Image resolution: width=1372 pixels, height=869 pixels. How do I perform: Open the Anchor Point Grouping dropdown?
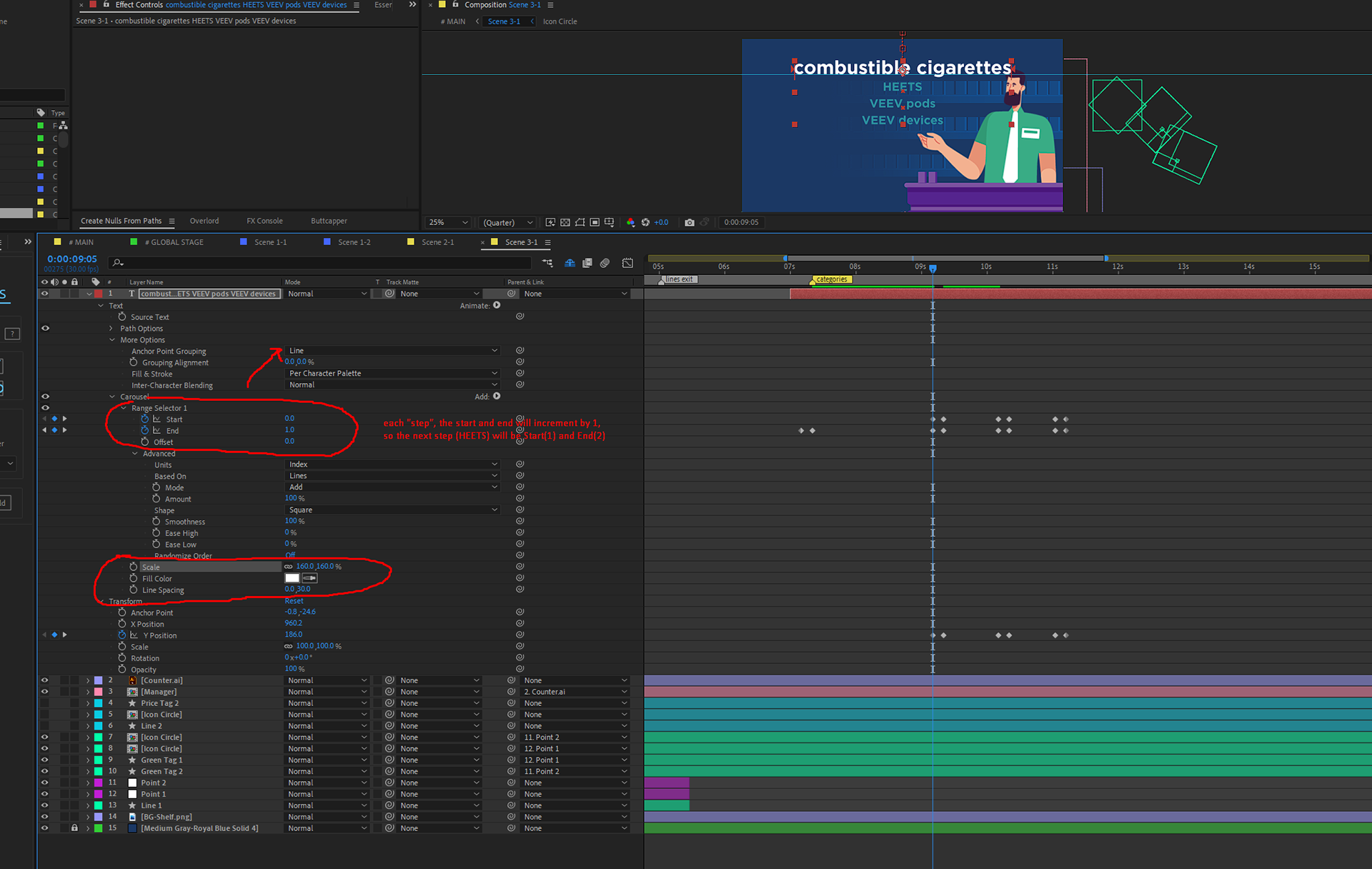392,351
